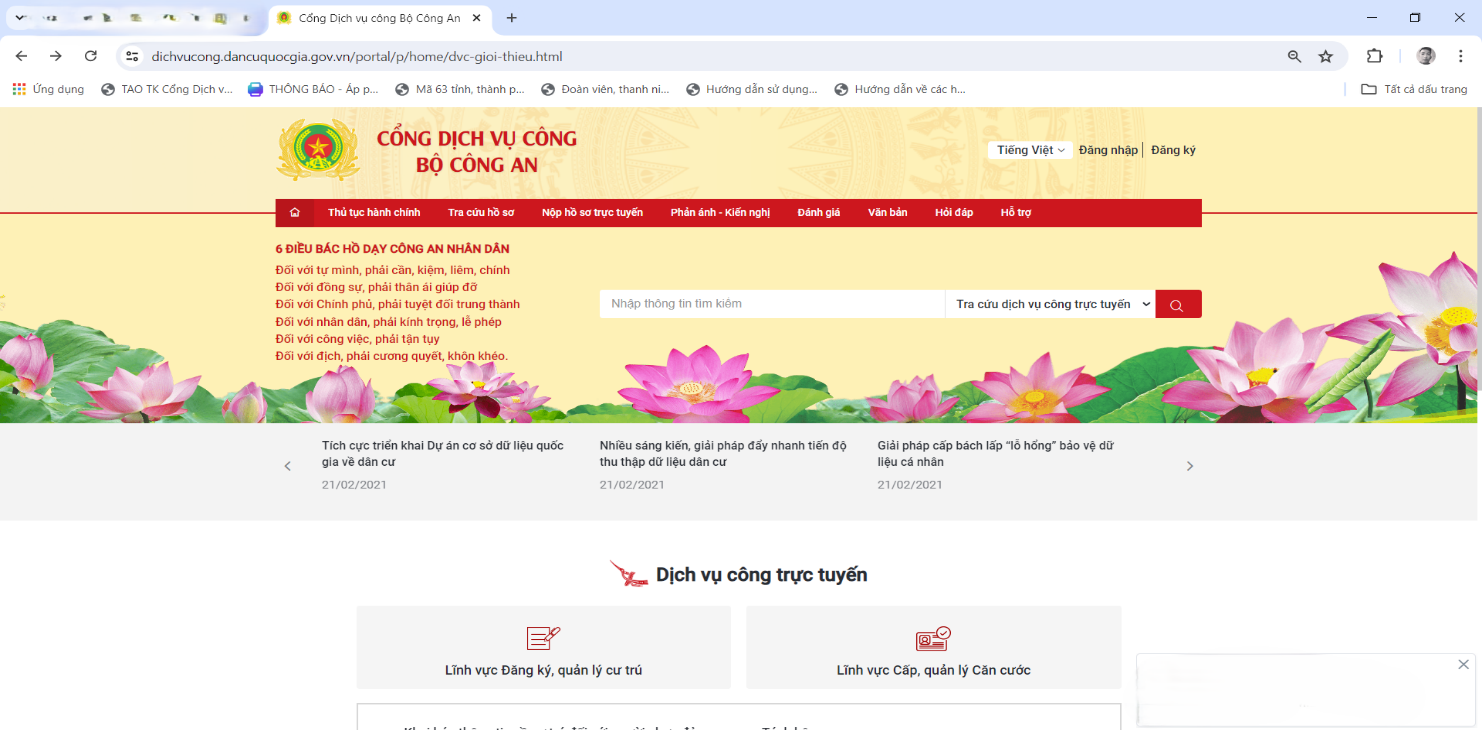1482x730 pixels.
Task: Open the Đánh giá menu item
Action: [819, 213]
